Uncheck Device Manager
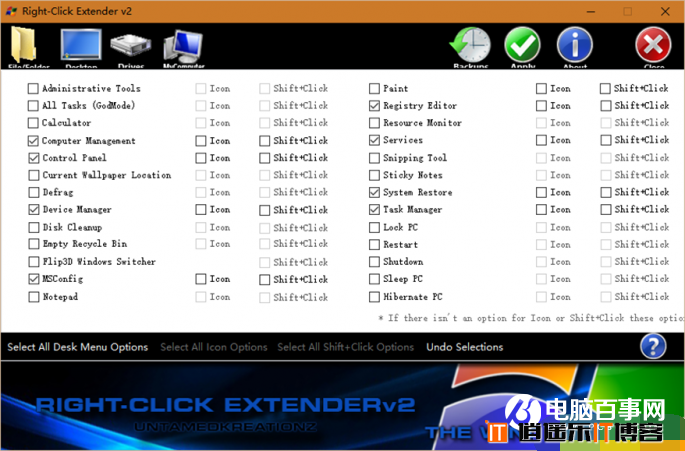The image size is (685, 451). tap(34, 210)
